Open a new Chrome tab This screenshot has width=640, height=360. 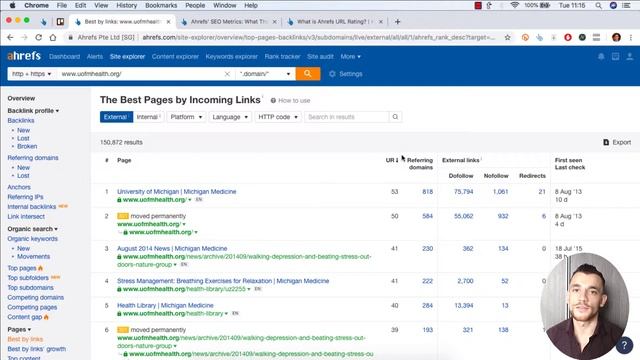(x=398, y=22)
